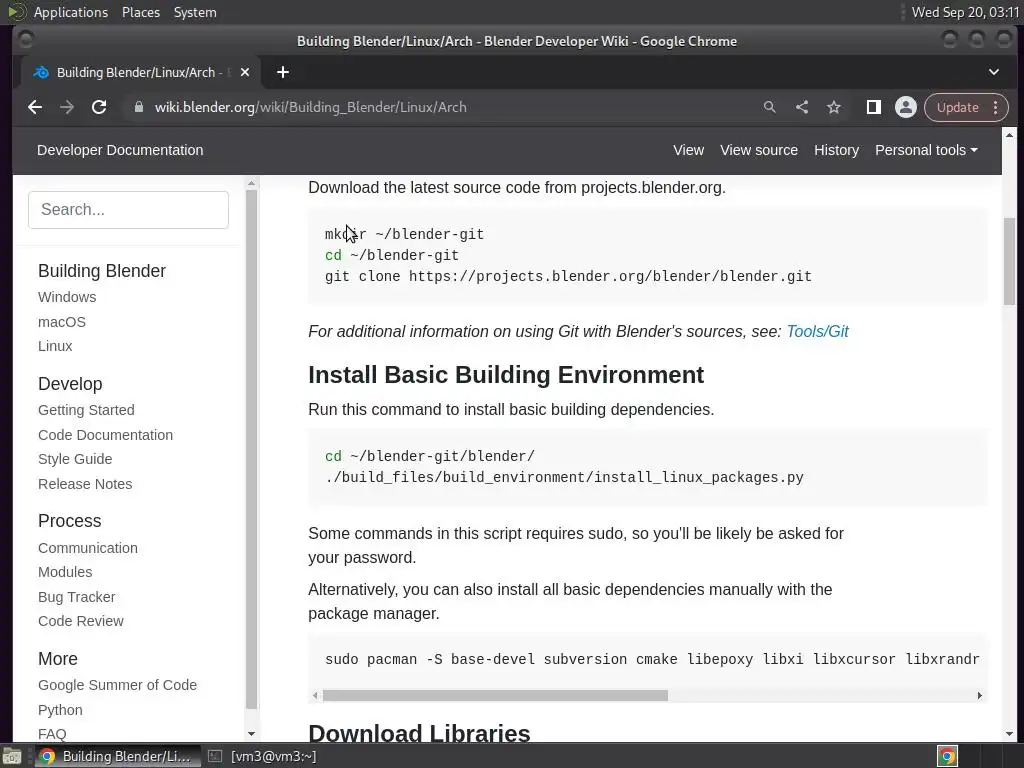Image resolution: width=1024 pixels, height=768 pixels.
Task: Open the Style Guide link
Action: coord(75,459)
